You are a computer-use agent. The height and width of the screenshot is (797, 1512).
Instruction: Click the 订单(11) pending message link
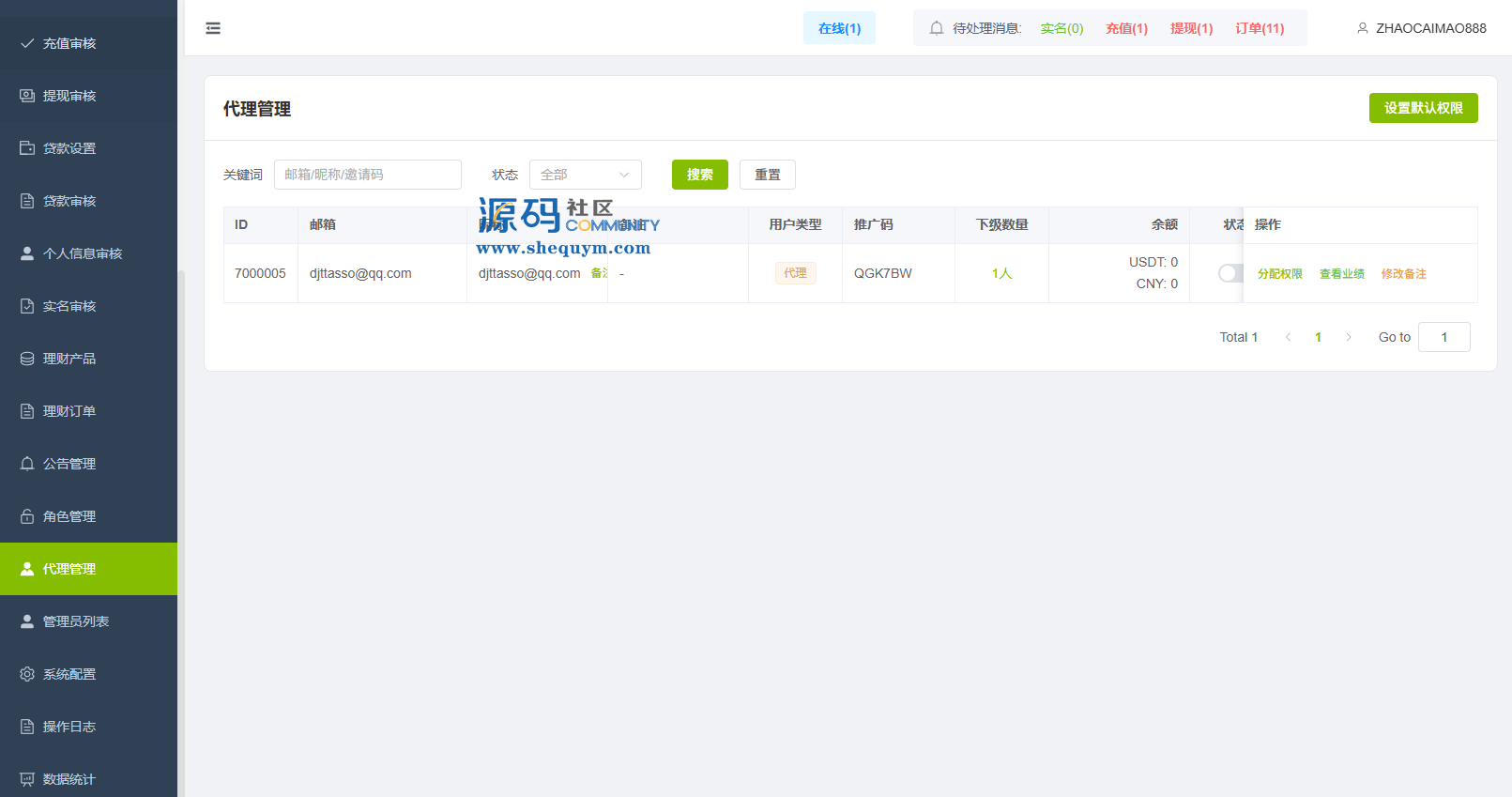tap(1259, 28)
